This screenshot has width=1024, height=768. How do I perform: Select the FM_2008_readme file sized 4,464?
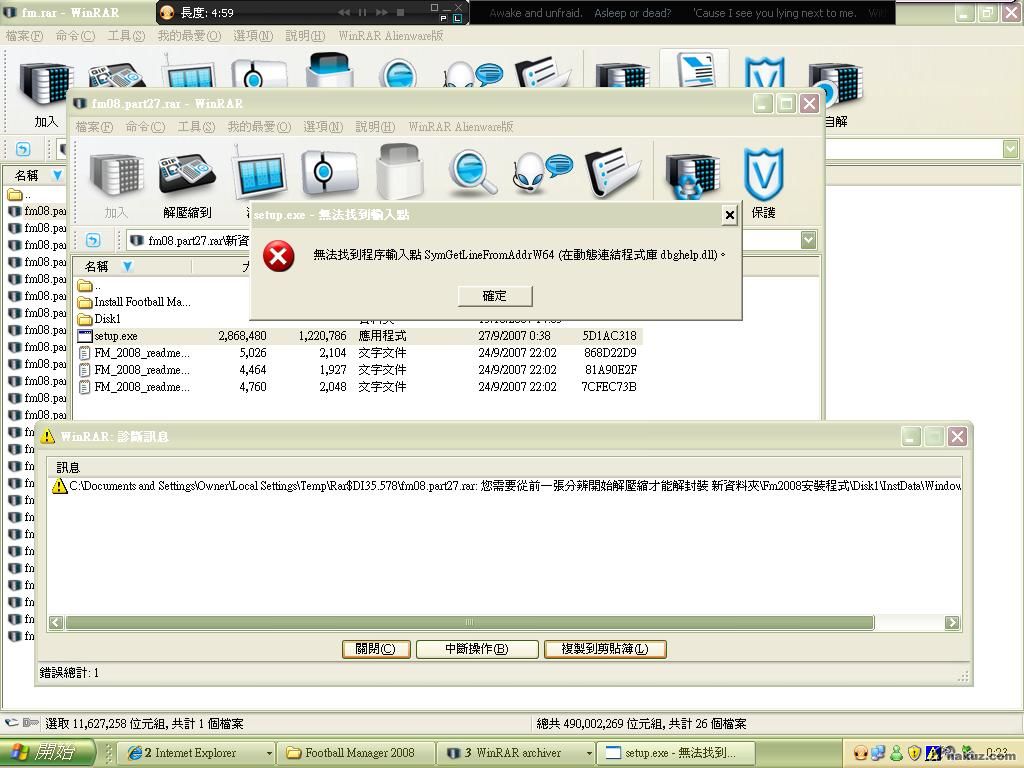[358, 370]
